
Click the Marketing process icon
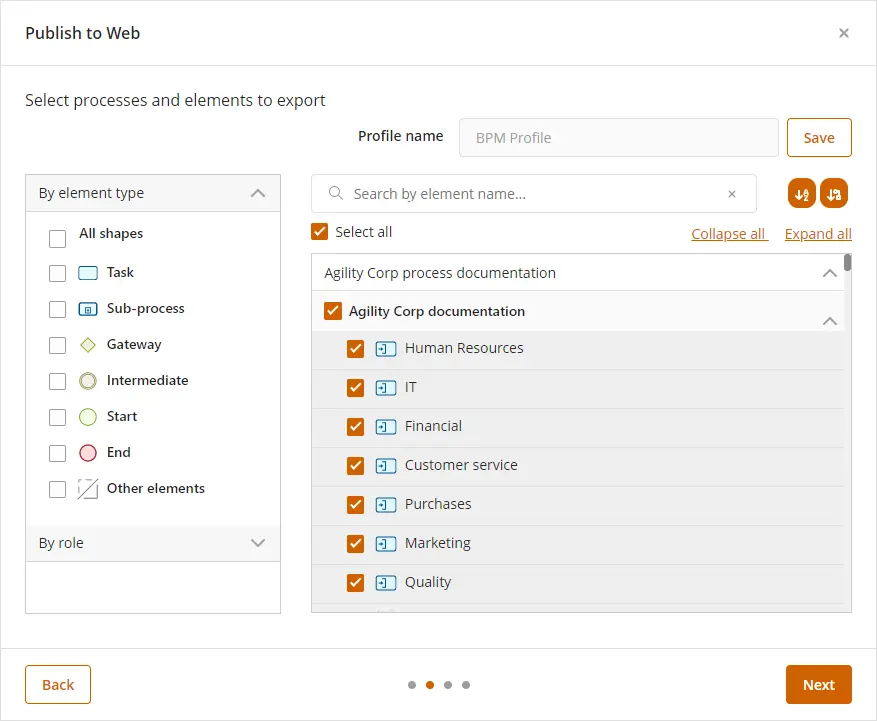[386, 544]
